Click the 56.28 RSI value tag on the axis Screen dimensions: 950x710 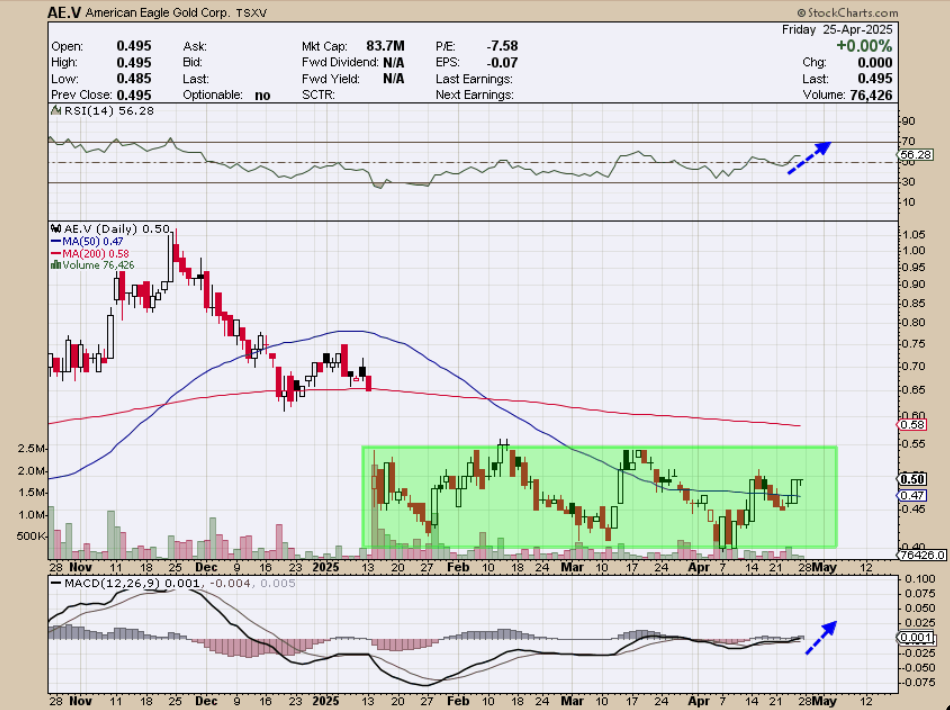click(914, 155)
